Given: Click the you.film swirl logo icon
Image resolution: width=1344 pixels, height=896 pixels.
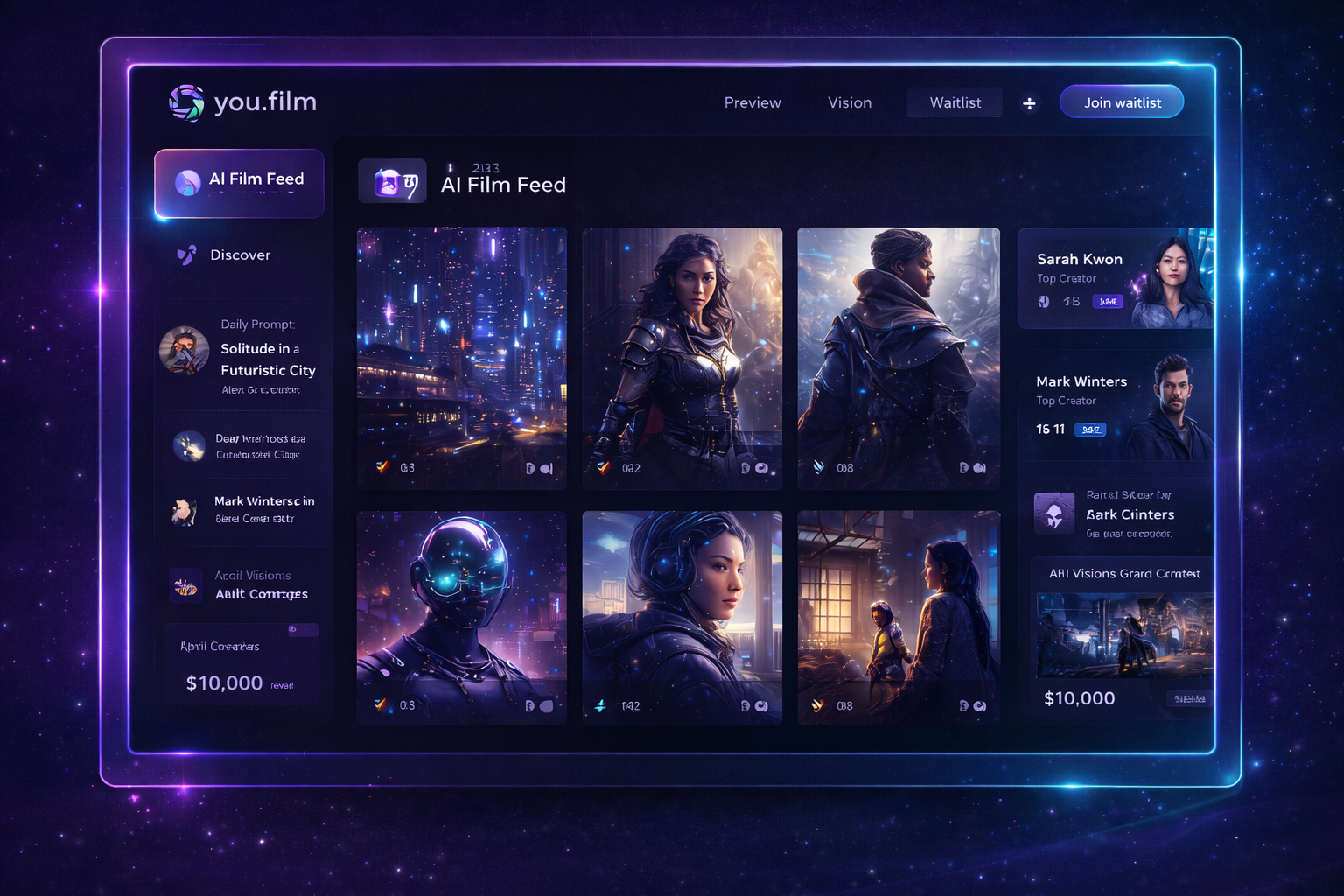Looking at the screenshot, I should 186,102.
